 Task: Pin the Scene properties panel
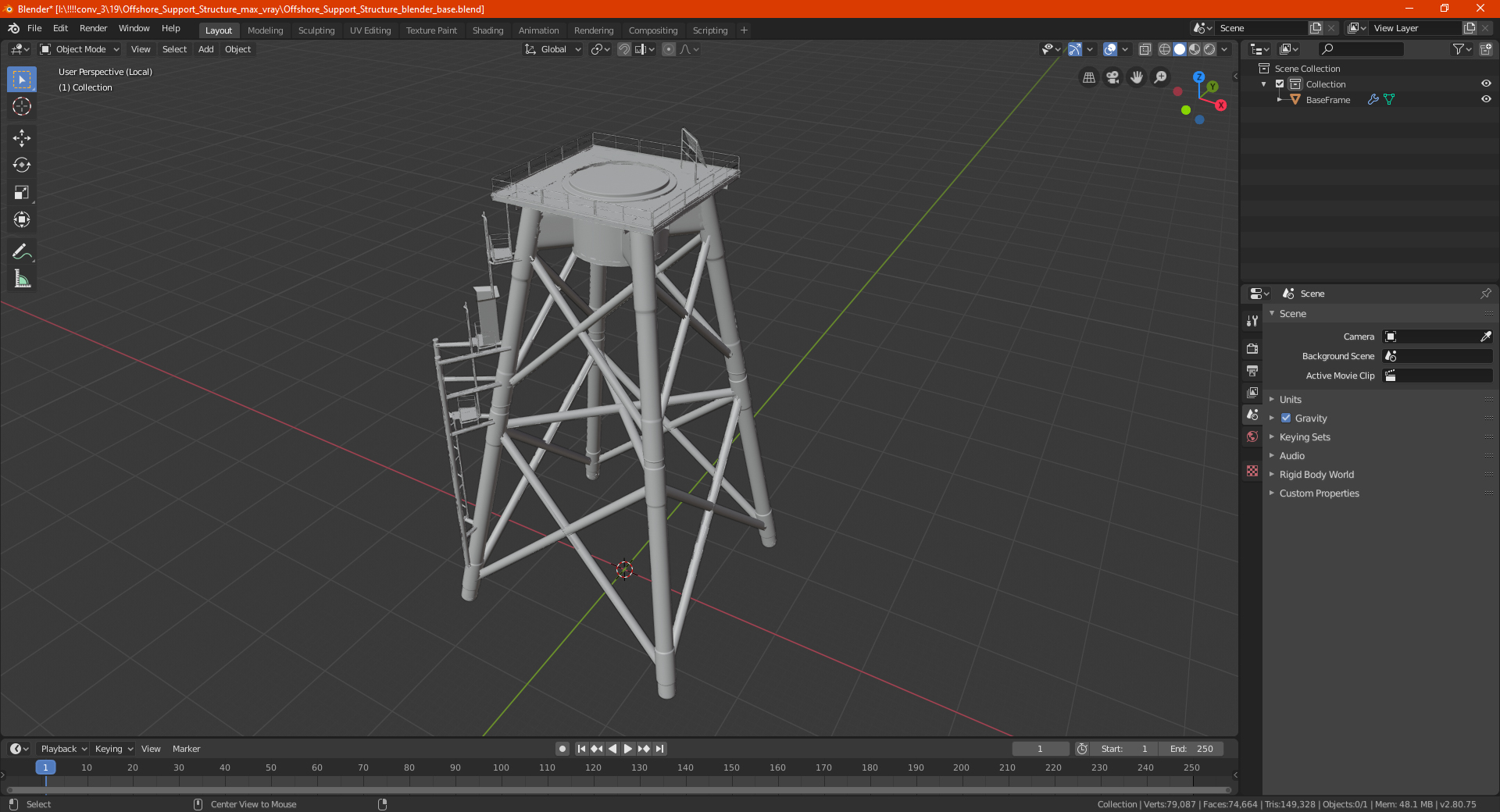(x=1485, y=294)
